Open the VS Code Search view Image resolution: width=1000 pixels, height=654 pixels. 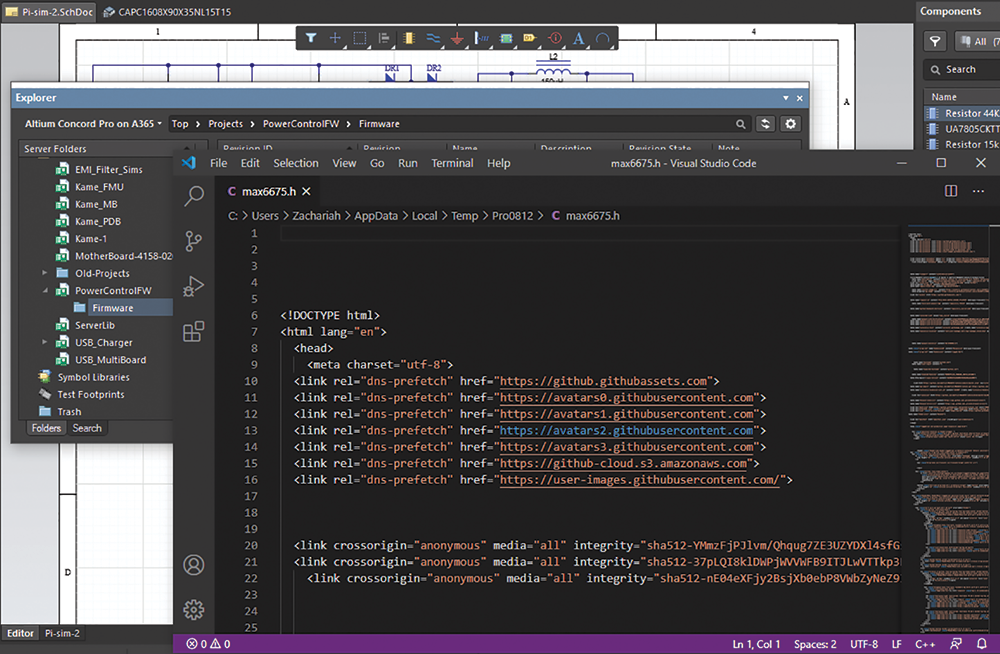[x=194, y=196]
